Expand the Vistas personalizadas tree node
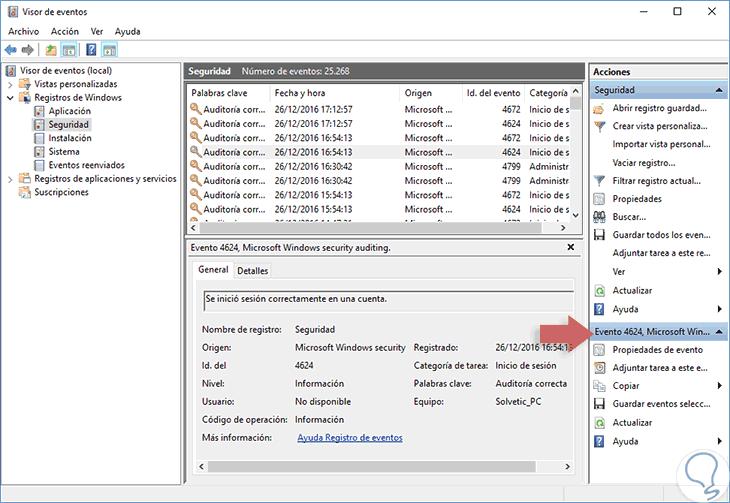This screenshot has height=503, width=730. point(11,84)
